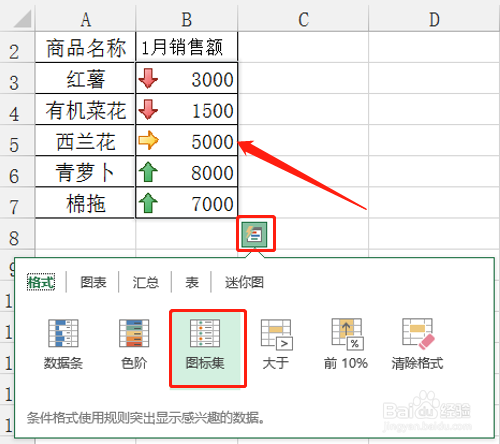Select column A header
Image resolution: width=500 pixels, height=444 pixels.
[x=85, y=19]
